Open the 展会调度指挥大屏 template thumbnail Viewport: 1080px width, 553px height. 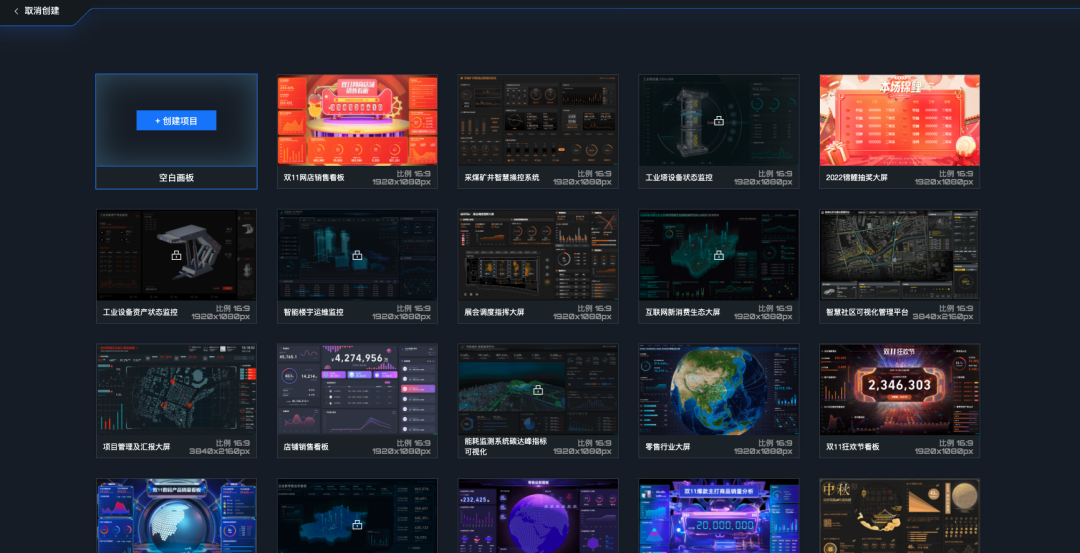click(x=538, y=255)
